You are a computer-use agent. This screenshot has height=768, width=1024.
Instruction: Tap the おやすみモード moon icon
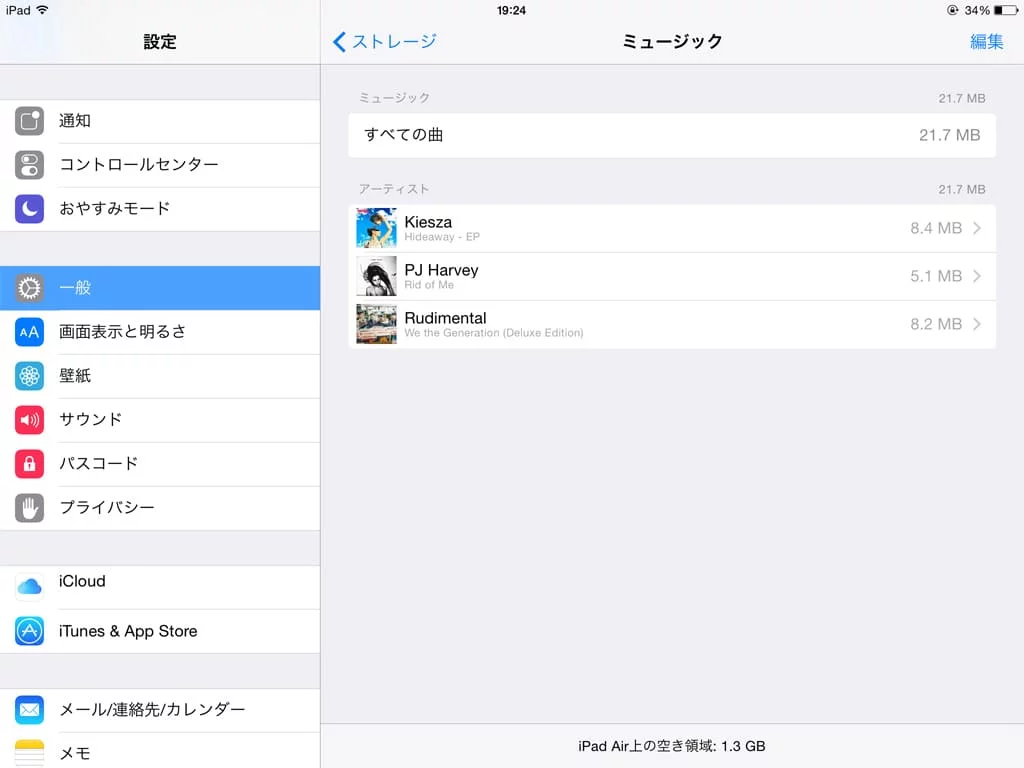point(29,208)
